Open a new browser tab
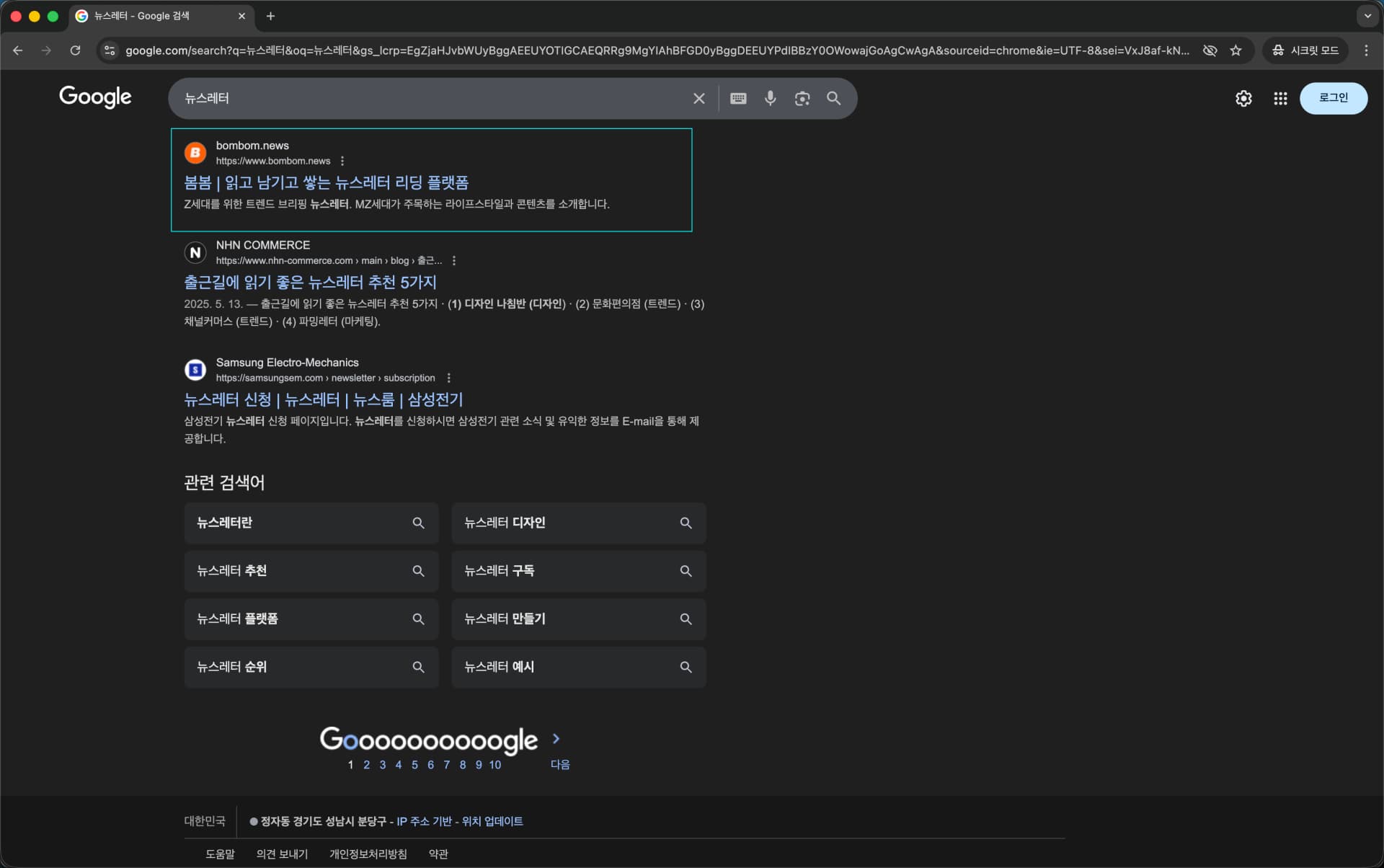This screenshot has width=1384, height=868. [x=270, y=16]
